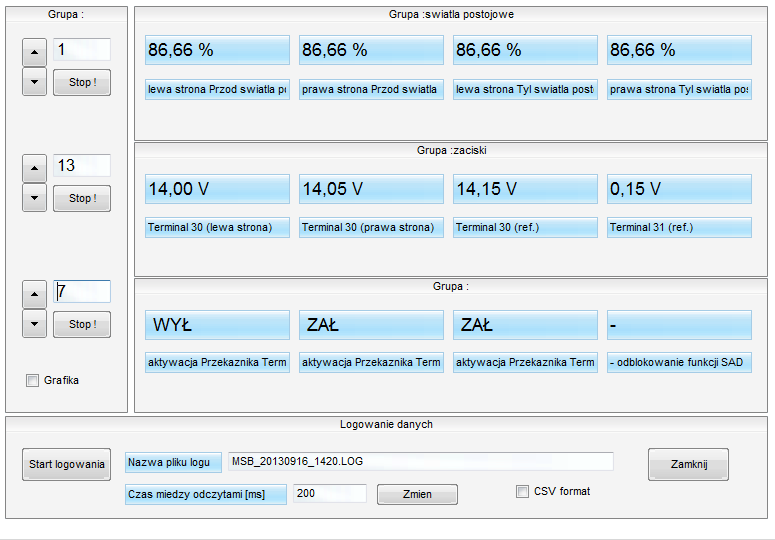
Task: Click the odblokowanie funkcji SAD label
Action: point(679,362)
